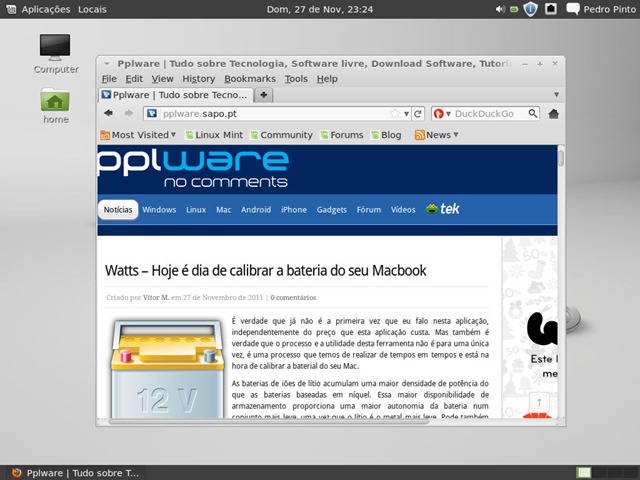
Task: Click the 0 comentários link
Action: click(293, 298)
